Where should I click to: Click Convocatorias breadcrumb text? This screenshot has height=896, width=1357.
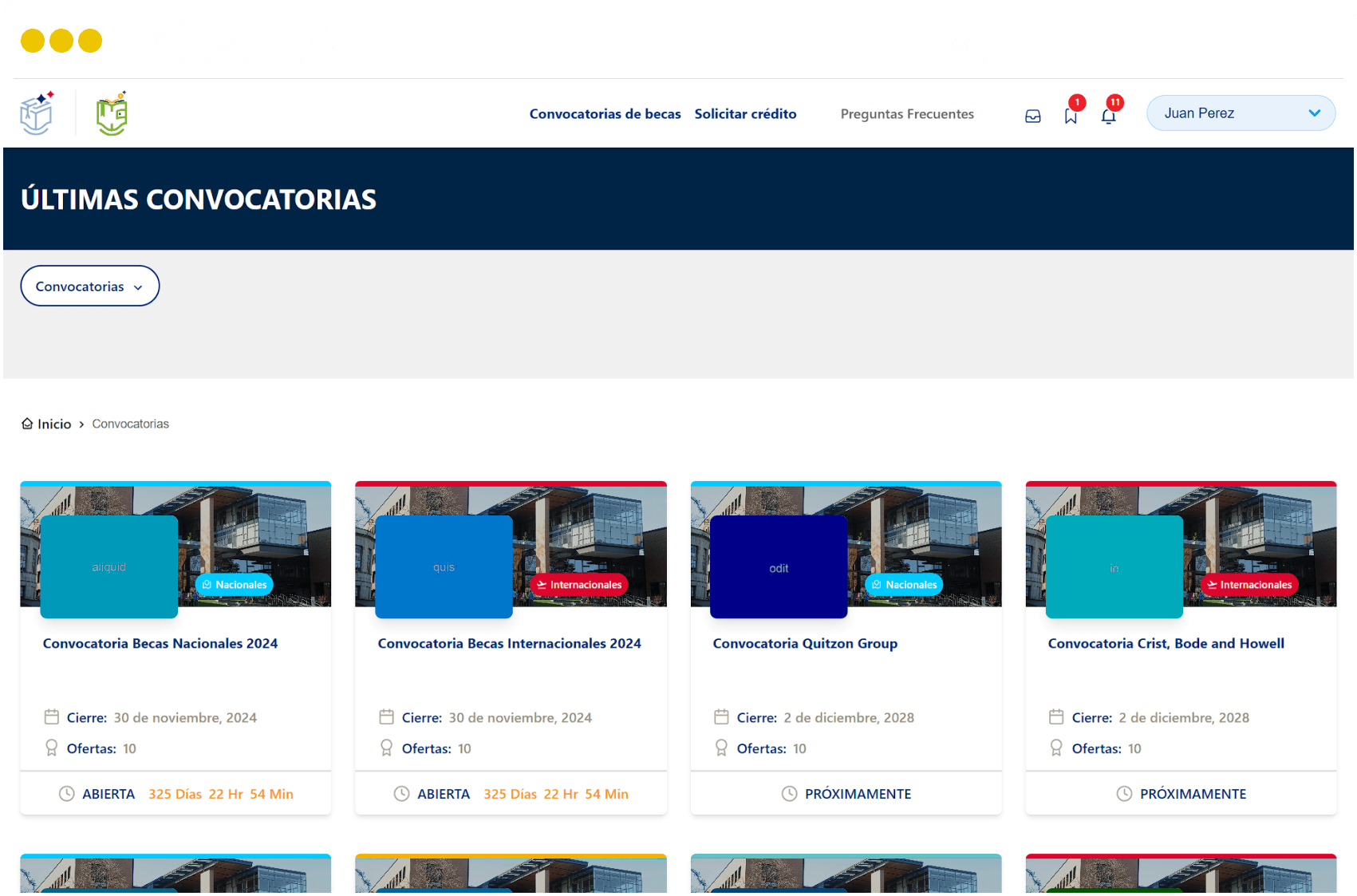point(131,424)
